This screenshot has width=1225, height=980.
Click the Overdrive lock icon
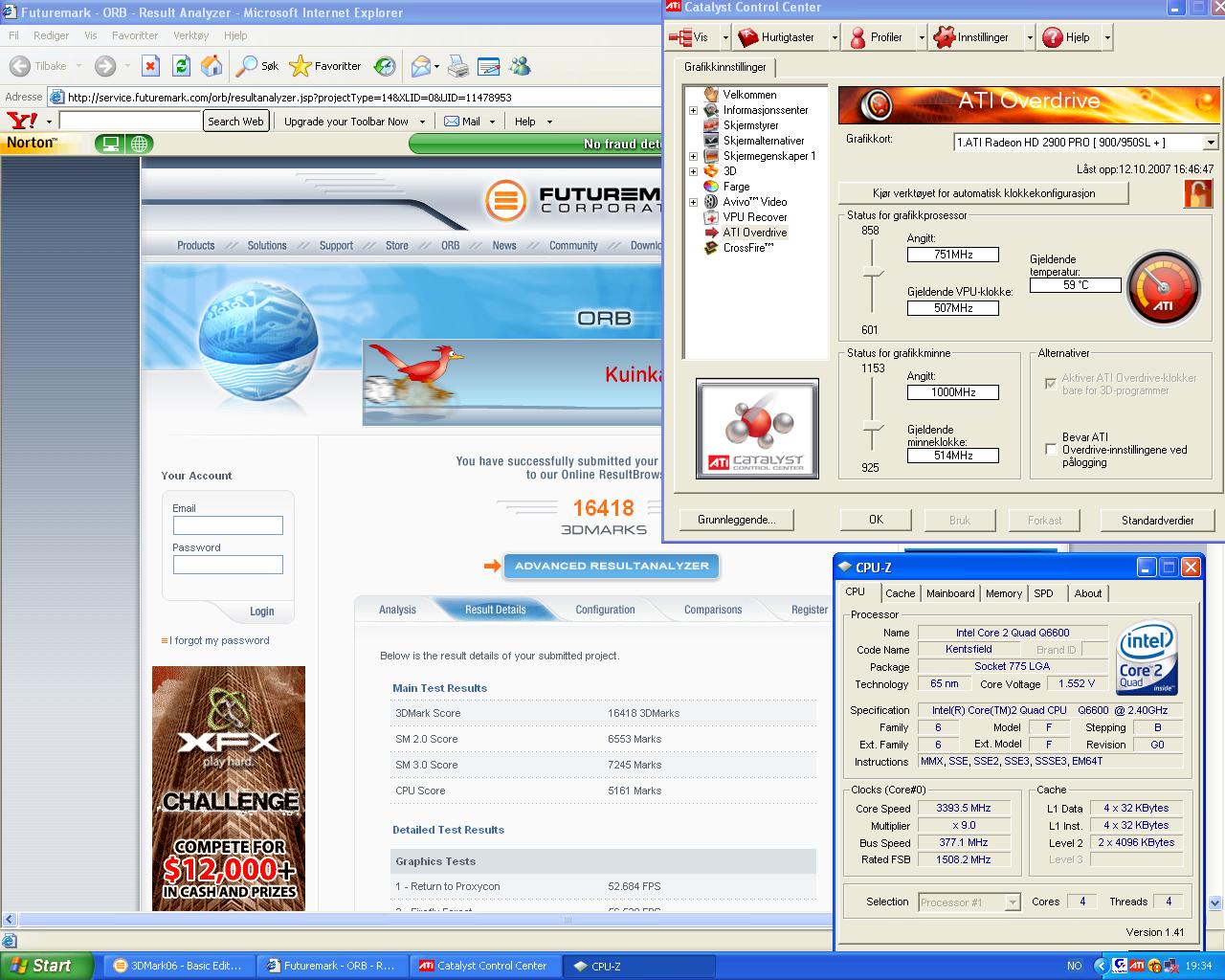point(1197,192)
